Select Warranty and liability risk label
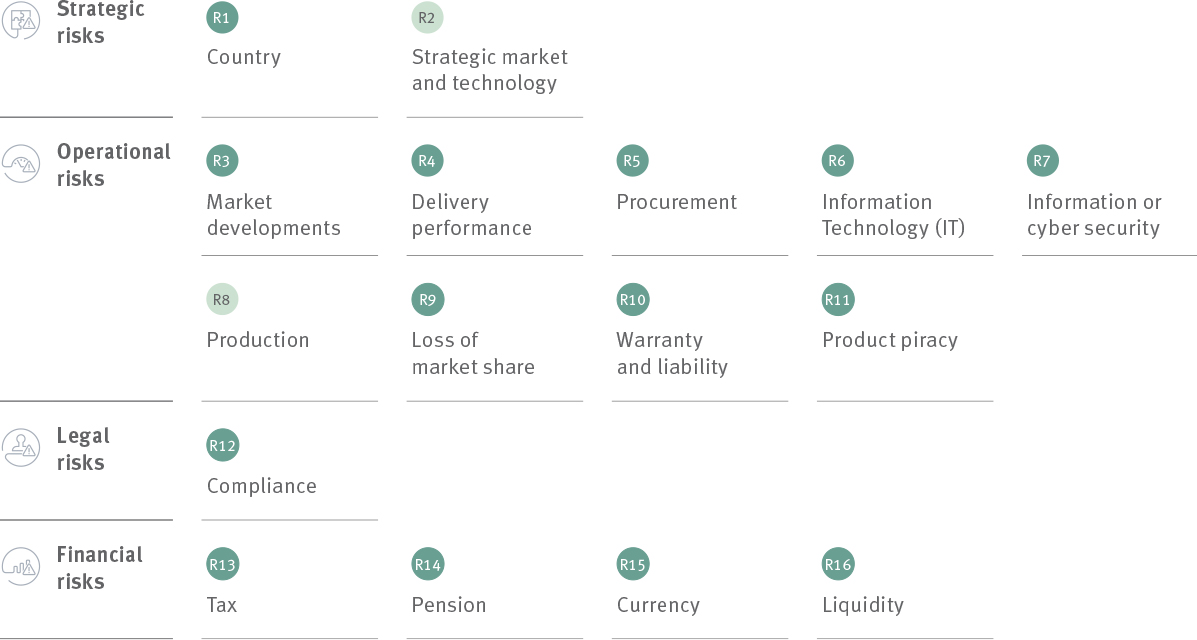The width and height of the screenshot is (1197, 640). tap(671, 353)
